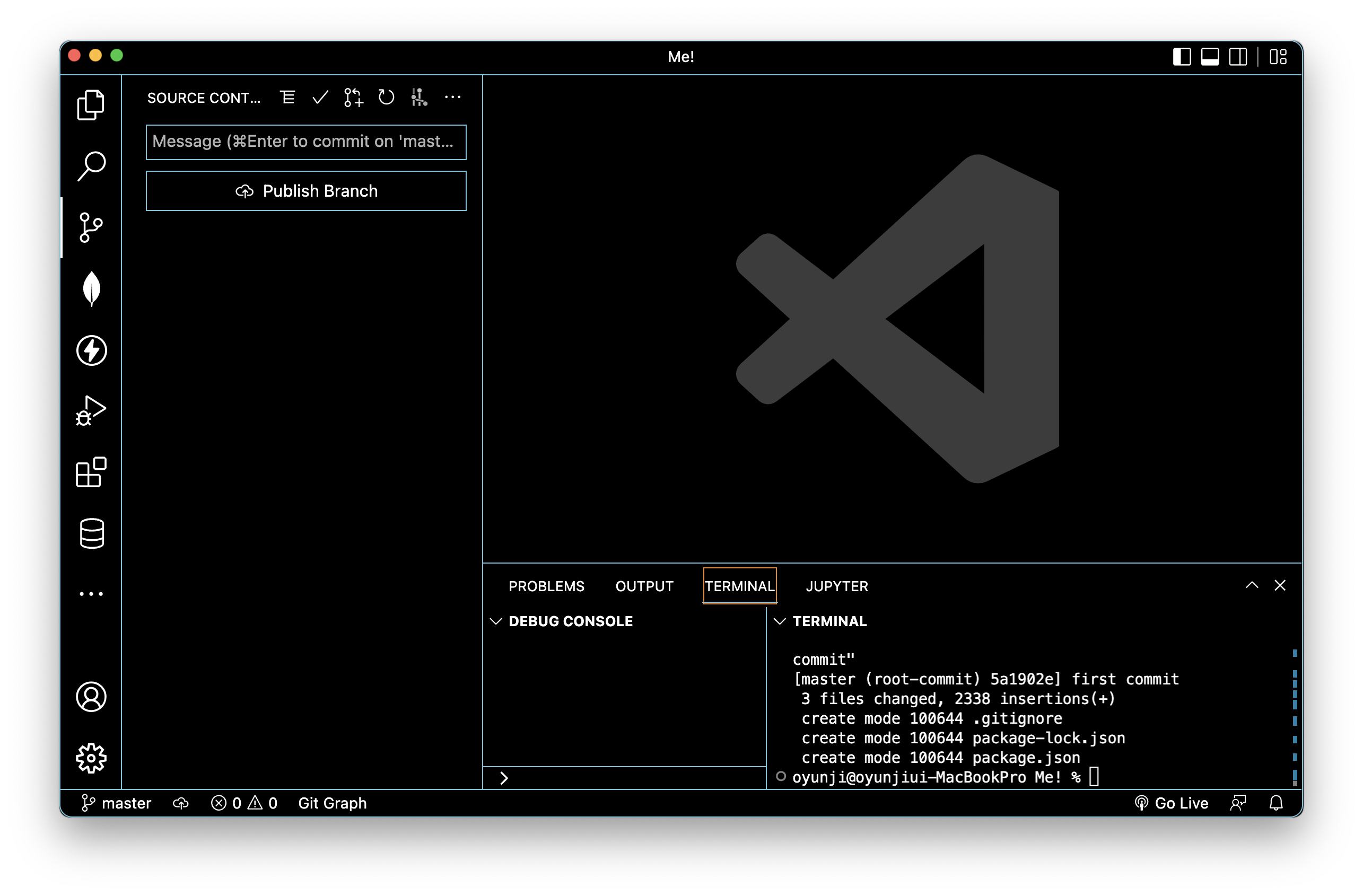Open the Thunder Client lightning icon
The height and width of the screenshot is (896, 1363).
point(91,350)
